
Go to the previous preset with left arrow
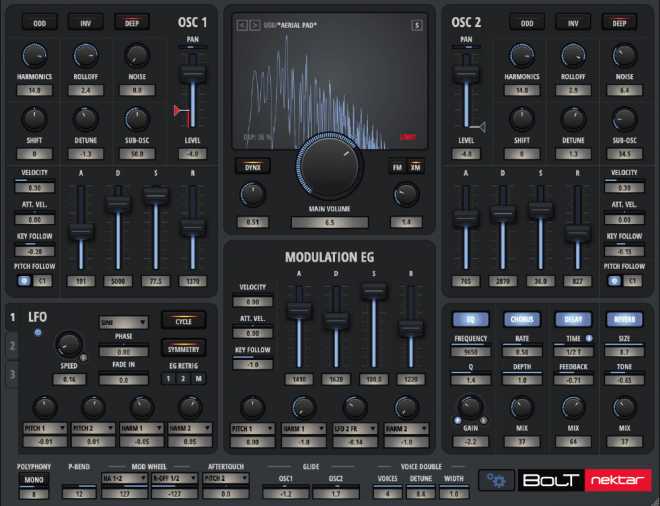241,25
